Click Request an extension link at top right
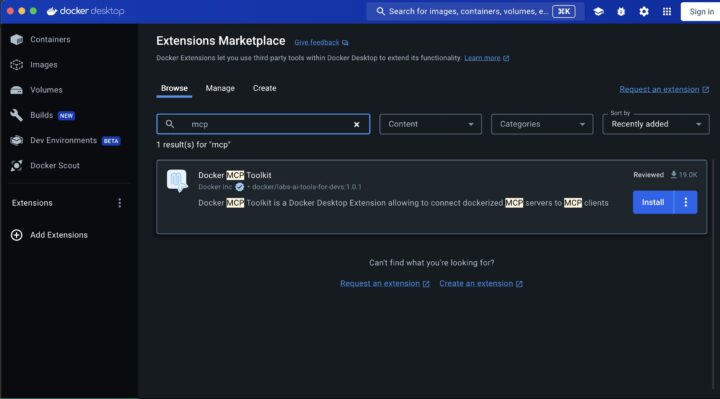Viewport: 720px width, 399px height. point(659,90)
